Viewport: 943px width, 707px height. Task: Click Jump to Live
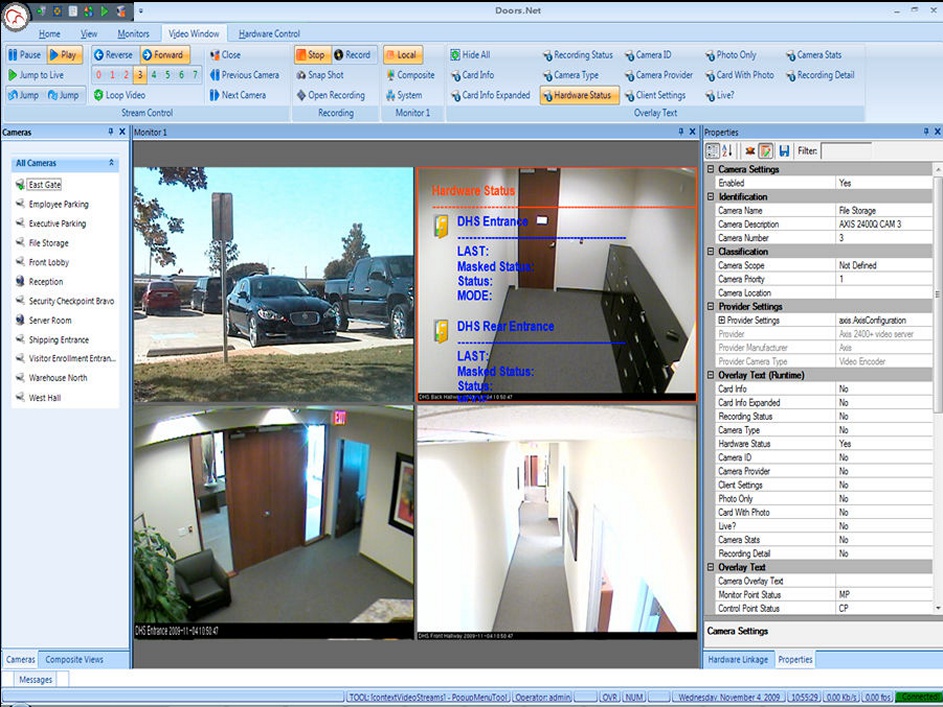(36, 75)
